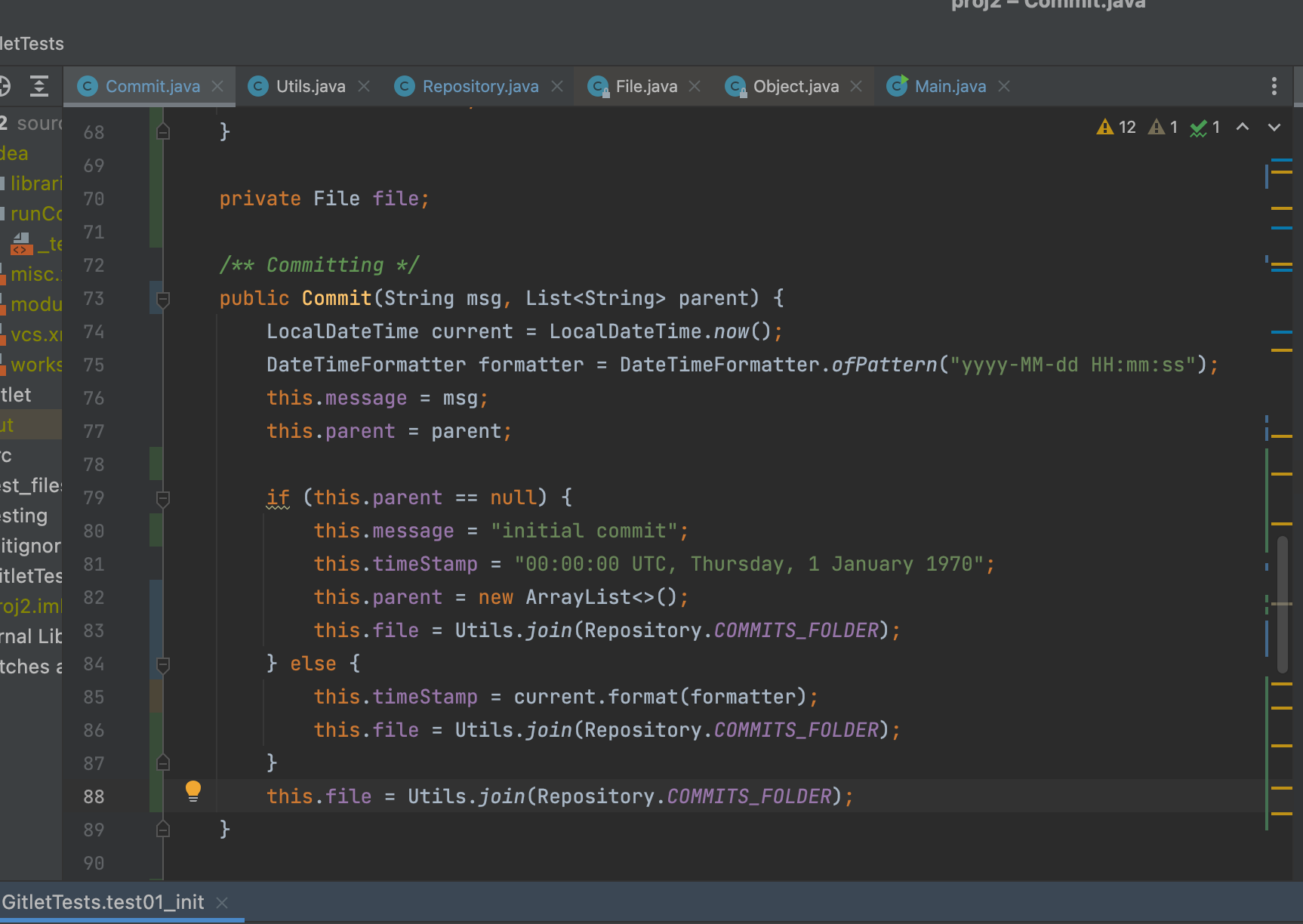Switch to the File.java tab
The width and height of the screenshot is (1303, 924).
click(645, 86)
